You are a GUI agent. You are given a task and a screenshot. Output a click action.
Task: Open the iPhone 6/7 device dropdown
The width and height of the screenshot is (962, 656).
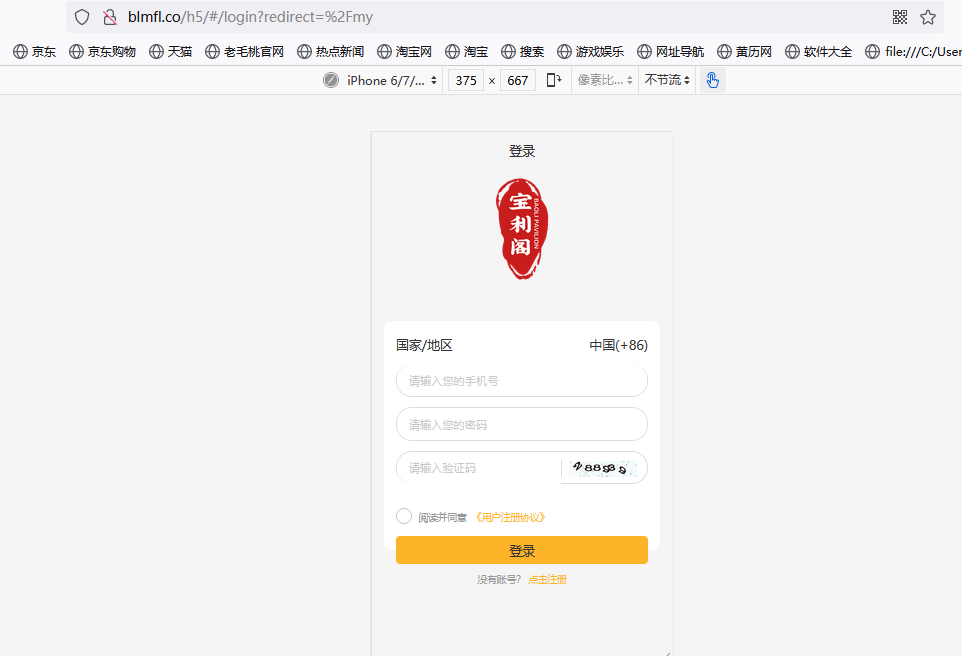[x=390, y=80]
